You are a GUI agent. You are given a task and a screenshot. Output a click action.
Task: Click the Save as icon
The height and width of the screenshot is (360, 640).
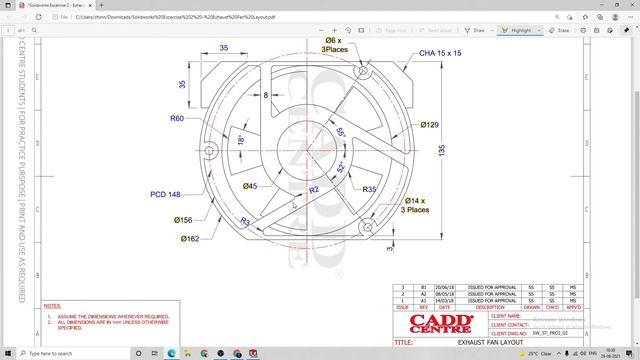pyautogui.click(x=610, y=30)
